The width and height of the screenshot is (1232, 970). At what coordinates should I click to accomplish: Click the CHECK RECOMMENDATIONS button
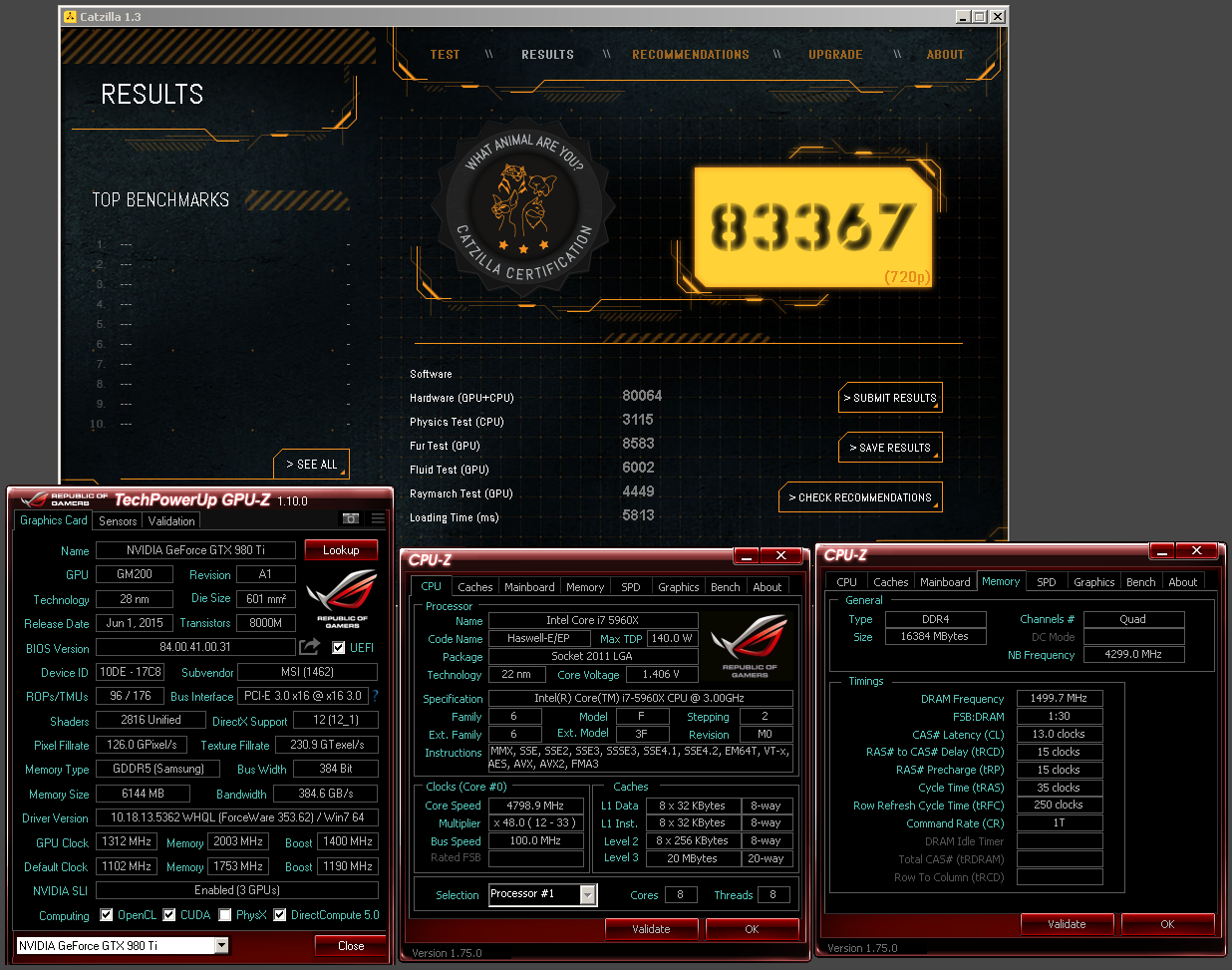(x=860, y=497)
